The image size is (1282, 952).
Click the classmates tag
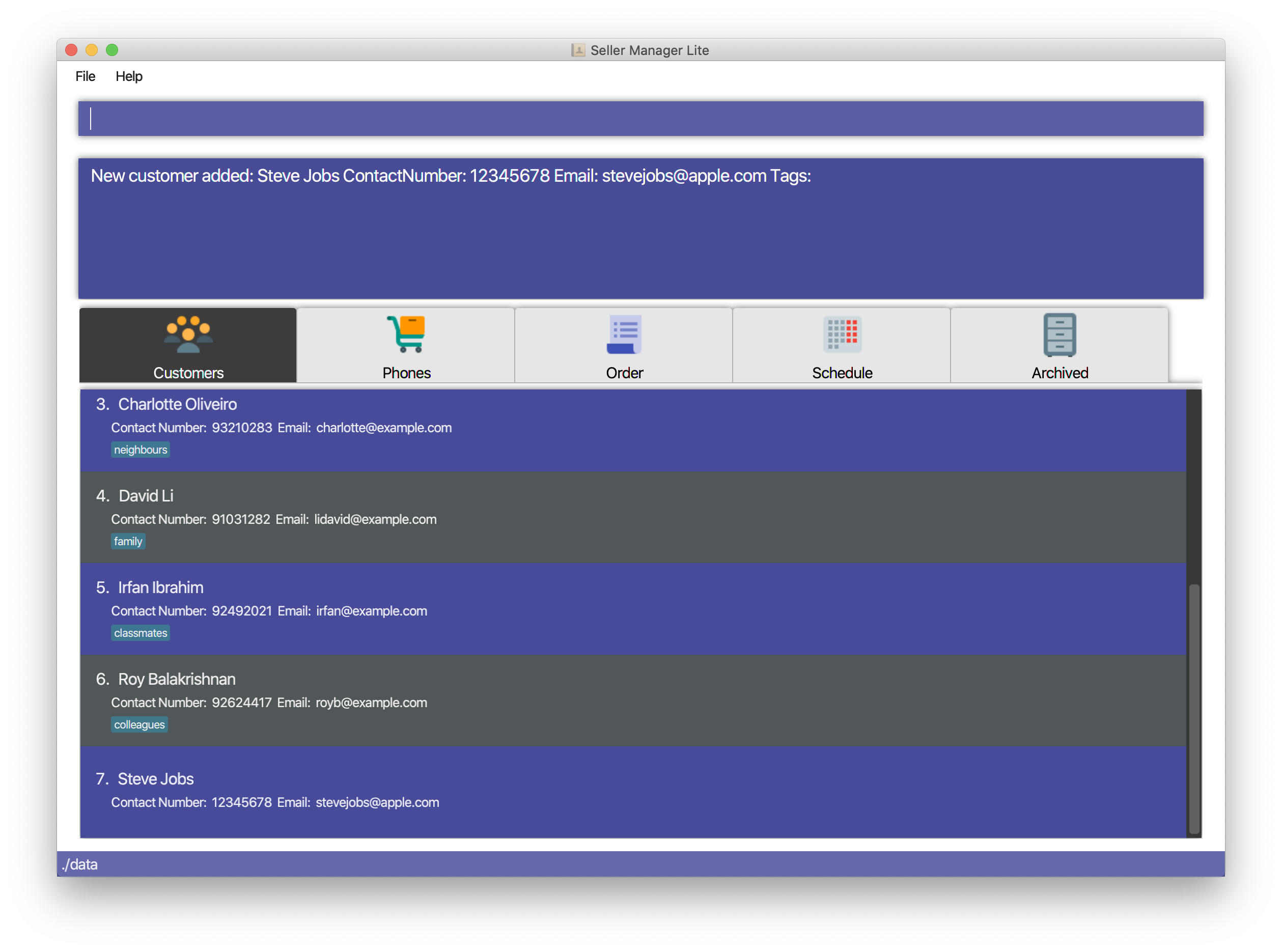click(x=140, y=633)
